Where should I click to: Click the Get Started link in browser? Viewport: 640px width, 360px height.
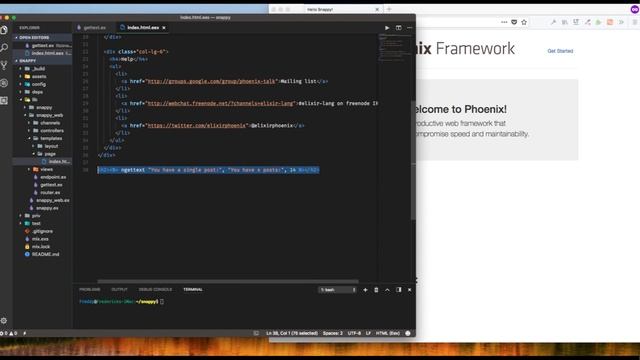(x=560, y=51)
